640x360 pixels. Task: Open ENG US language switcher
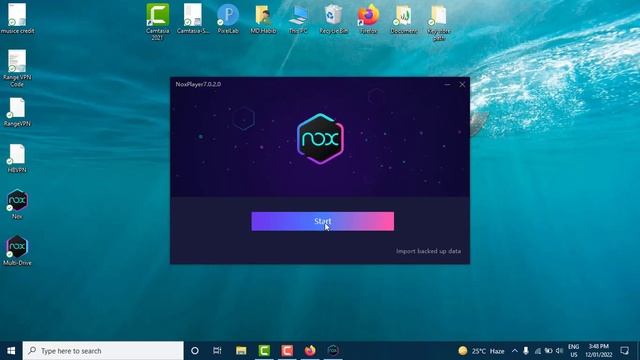(x=573, y=351)
